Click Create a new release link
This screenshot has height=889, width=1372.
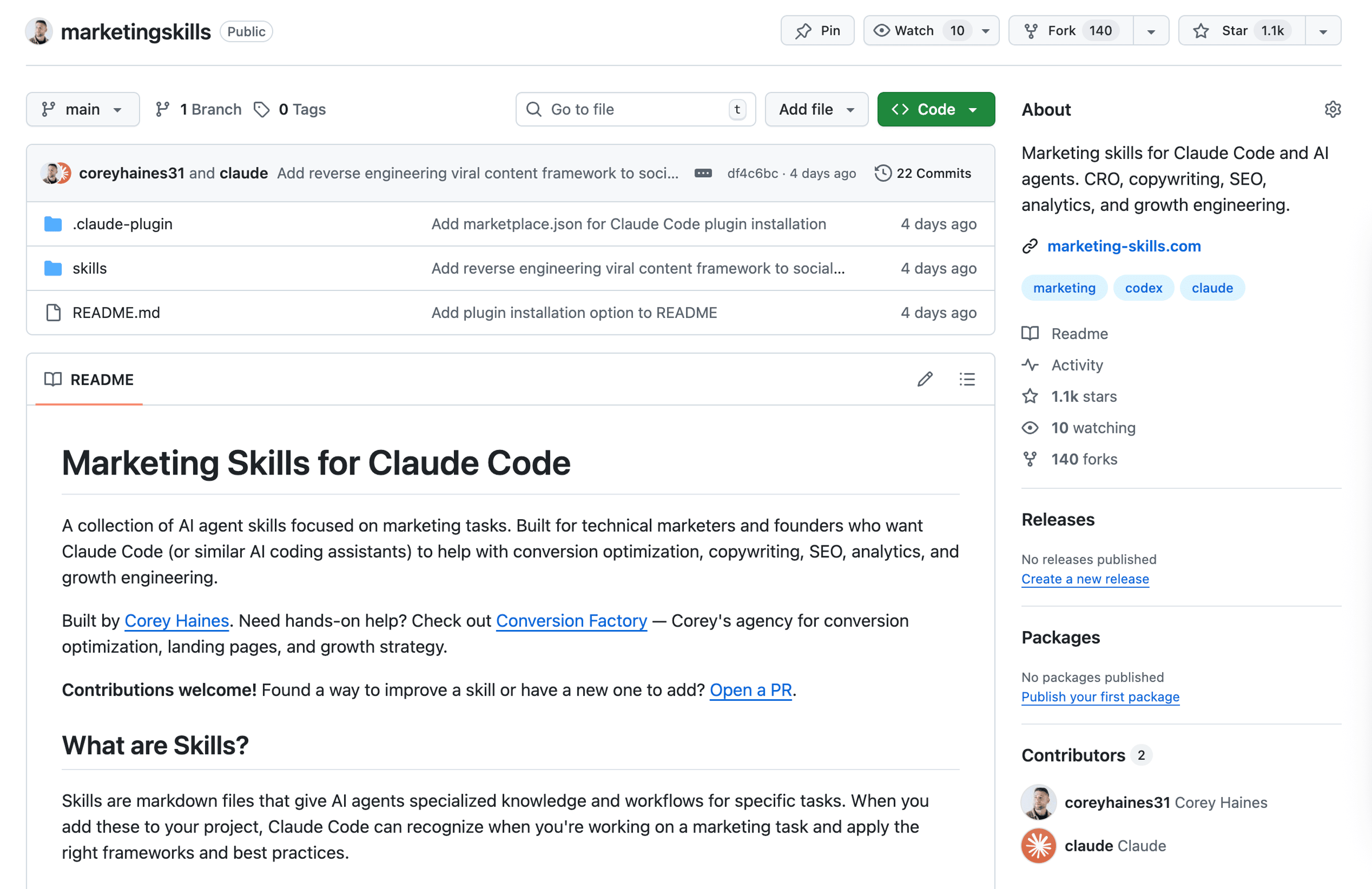[1085, 579]
